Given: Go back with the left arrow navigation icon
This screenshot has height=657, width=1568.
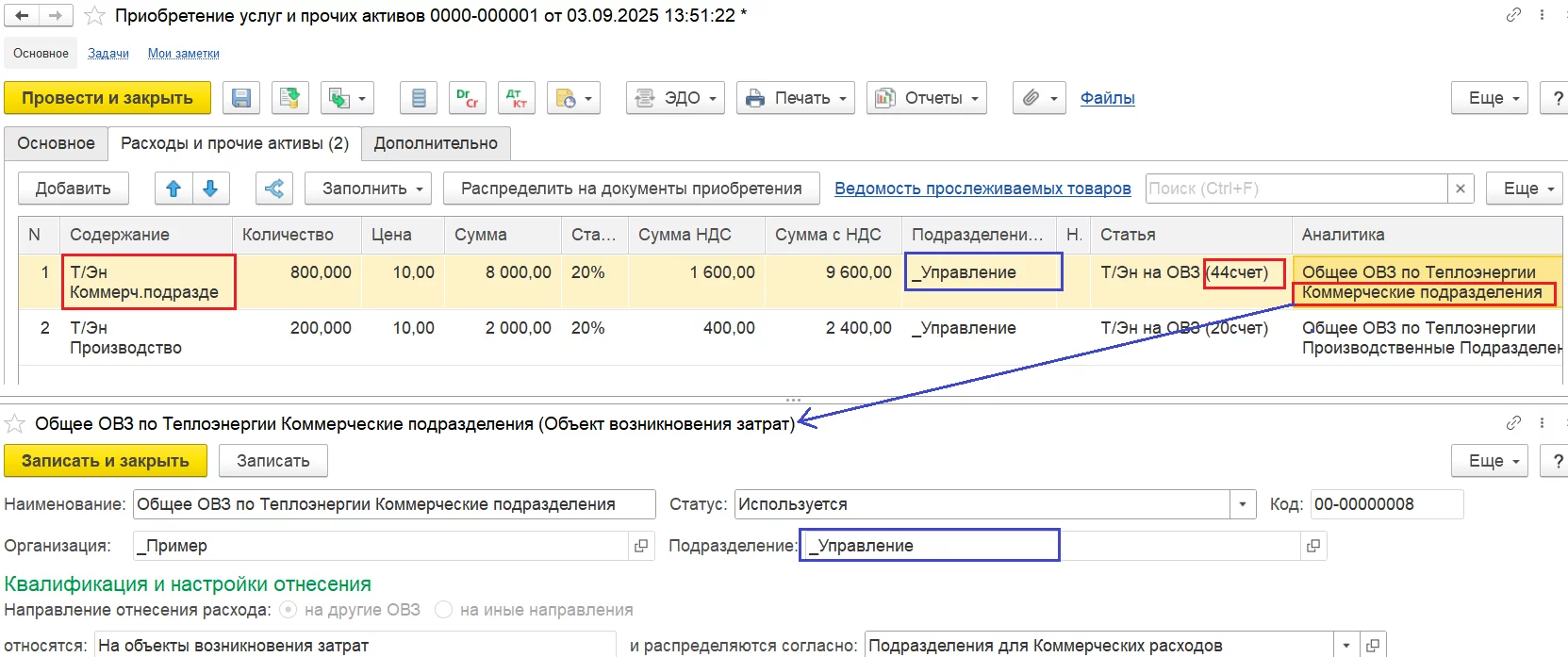Looking at the screenshot, I should click(23, 16).
